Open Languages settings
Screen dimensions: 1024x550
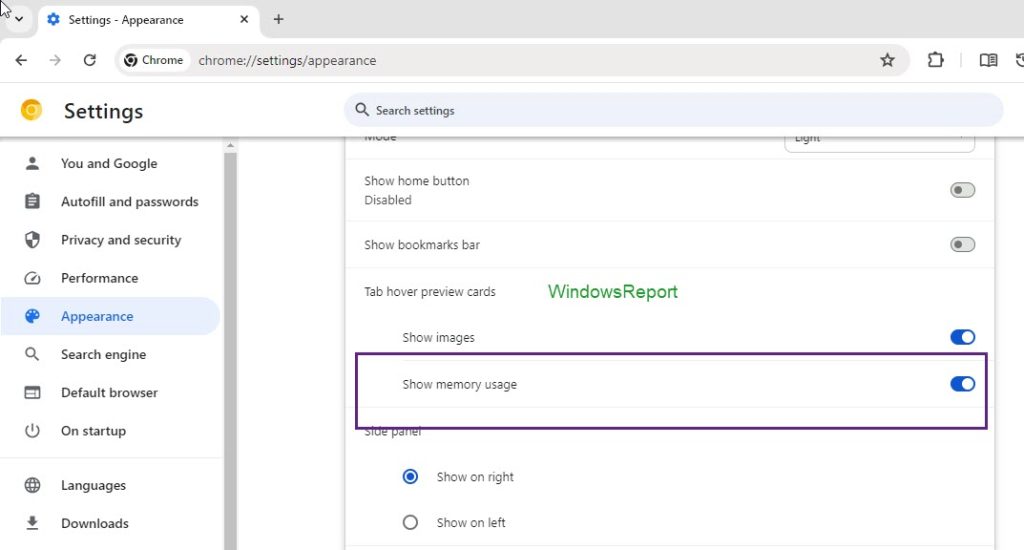point(110,485)
